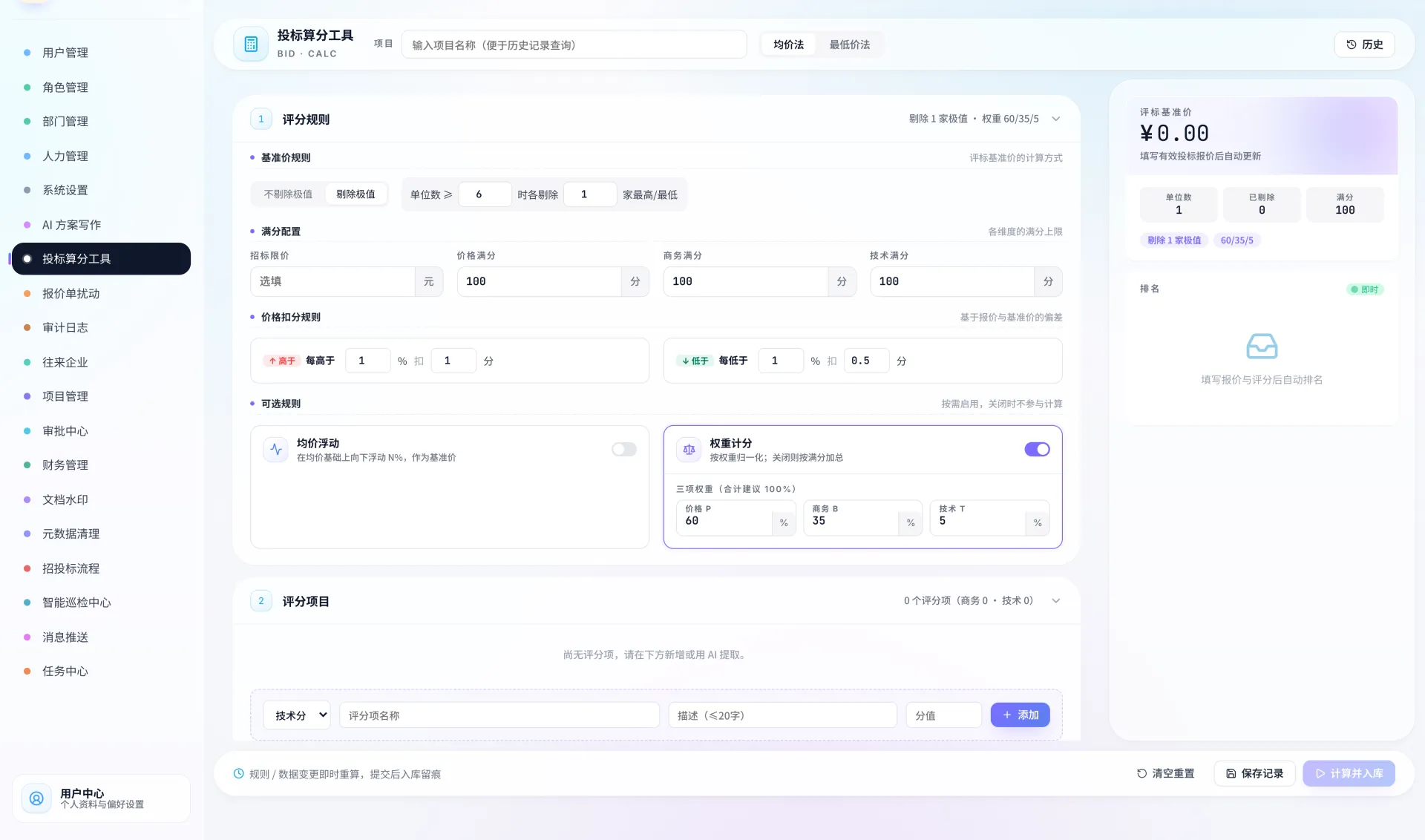Image resolution: width=1425 pixels, height=840 pixels.
Task: Focus the project name input field
Action: coord(574,45)
